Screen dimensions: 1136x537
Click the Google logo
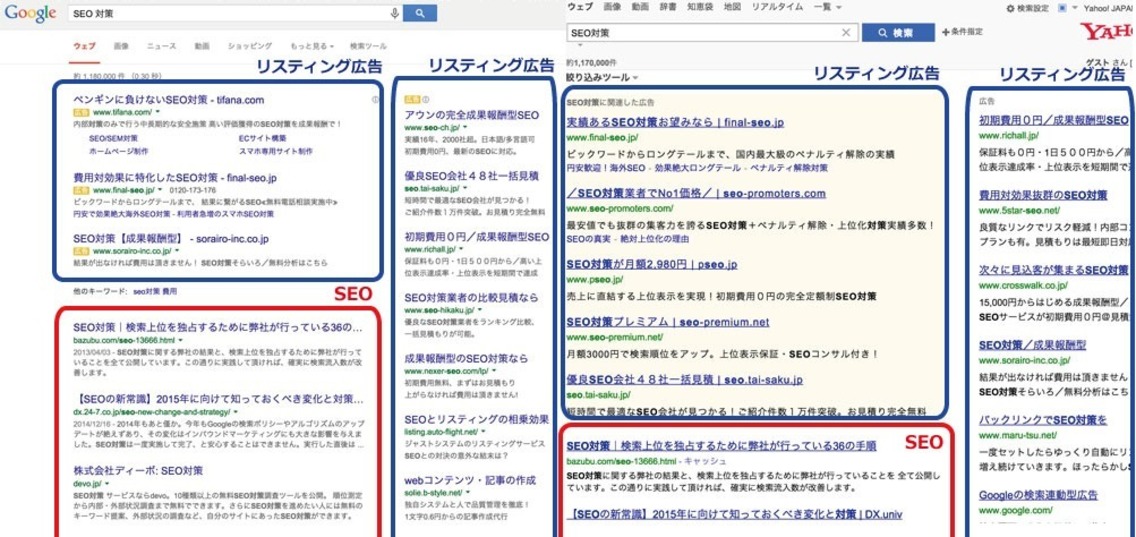pos(30,13)
